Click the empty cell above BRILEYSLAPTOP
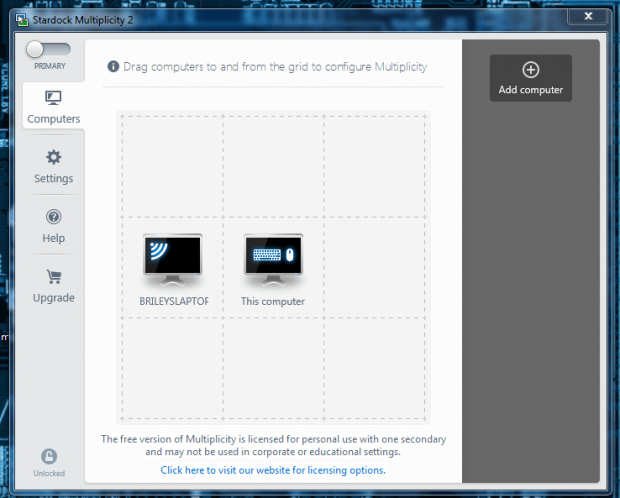This screenshot has height=498, width=620. tap(172, 165)
